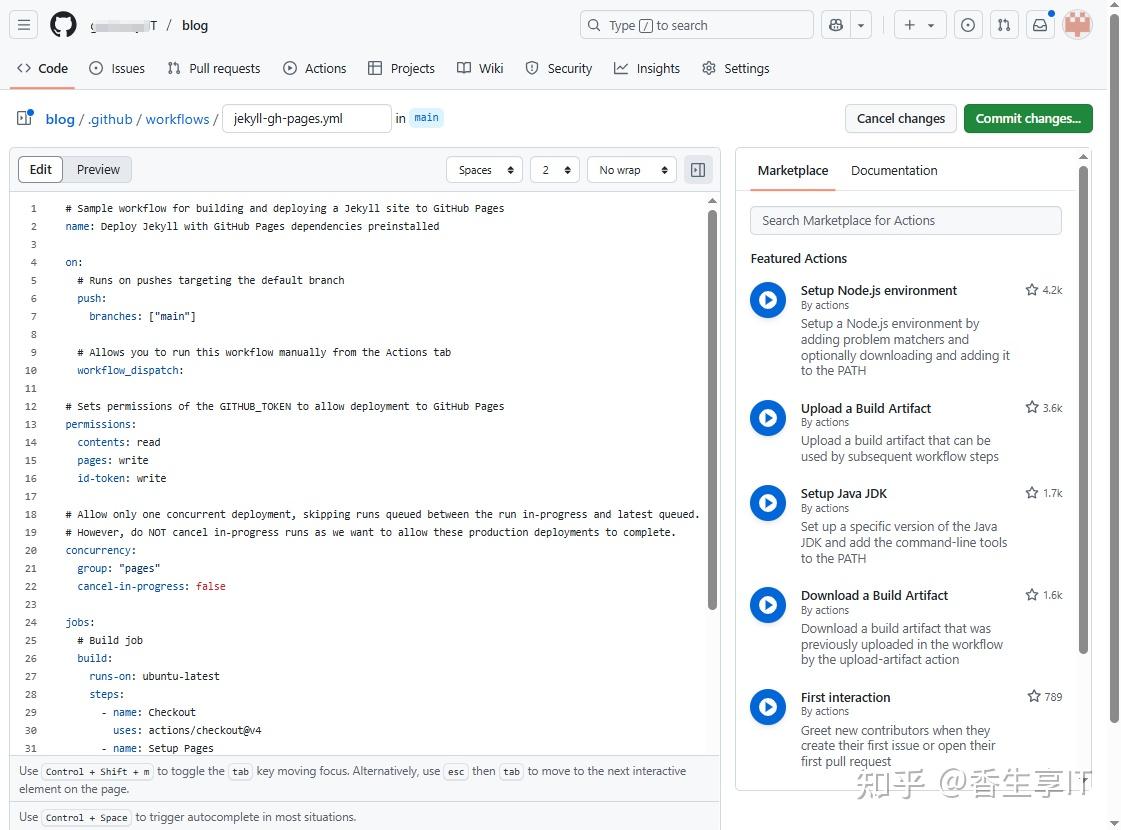The image size is (1121, 830).
Task: Open the hamburger navigation menu
Action: 24,25
